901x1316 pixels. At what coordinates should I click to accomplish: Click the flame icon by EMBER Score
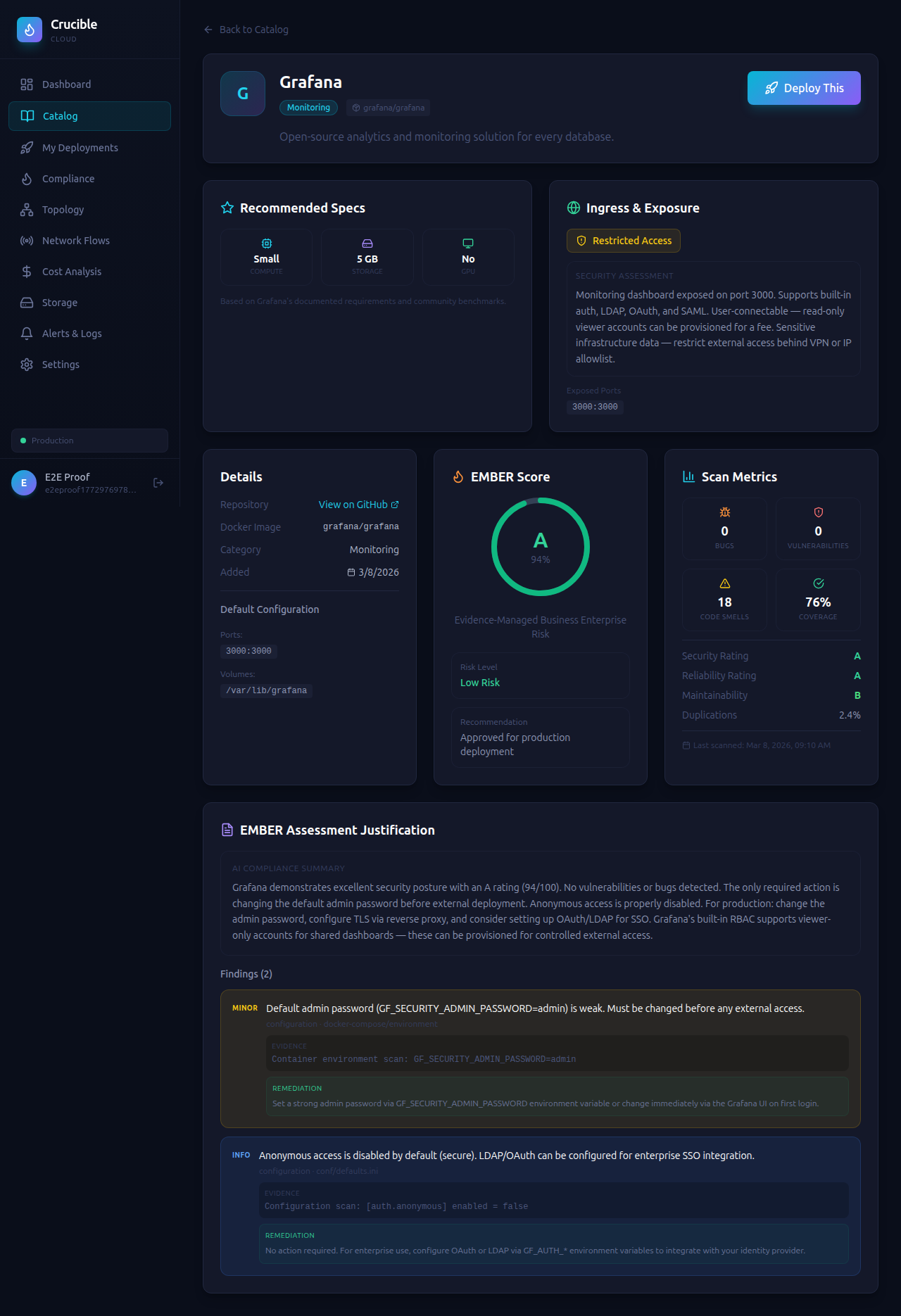(x=458, y=477)
